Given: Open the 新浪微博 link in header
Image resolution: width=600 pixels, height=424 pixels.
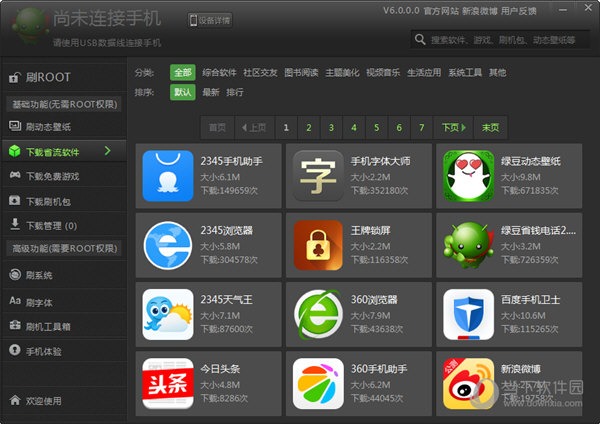Looking at the screenshot, I should (479, 11).
